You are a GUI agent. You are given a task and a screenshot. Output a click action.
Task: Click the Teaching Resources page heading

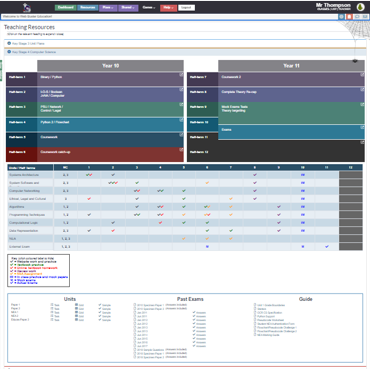29,27
